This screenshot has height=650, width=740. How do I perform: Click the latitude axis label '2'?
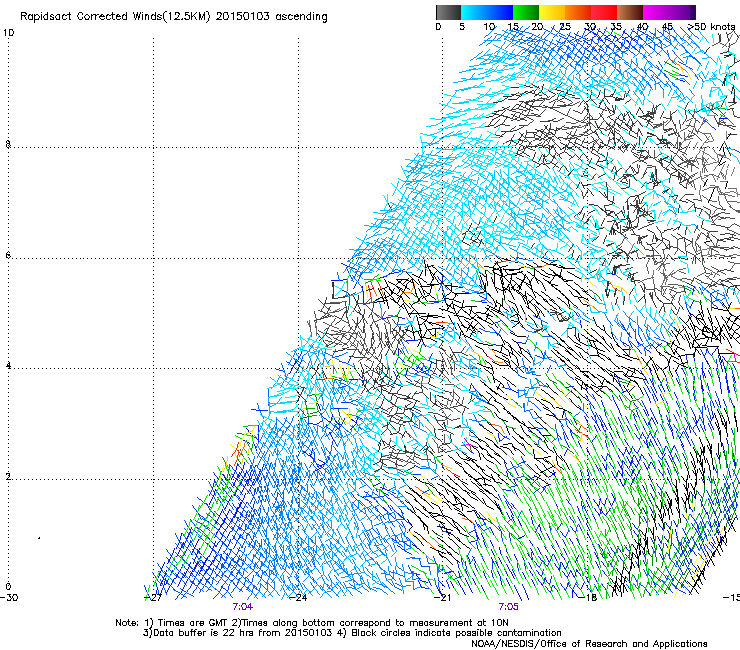pyautogui.click(x=8, y=476)
